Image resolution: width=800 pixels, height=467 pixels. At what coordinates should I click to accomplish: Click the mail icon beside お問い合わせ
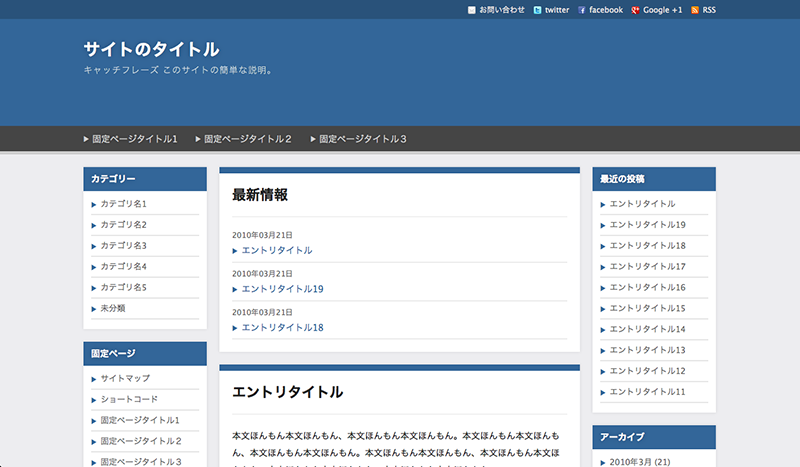click(472, 10)
